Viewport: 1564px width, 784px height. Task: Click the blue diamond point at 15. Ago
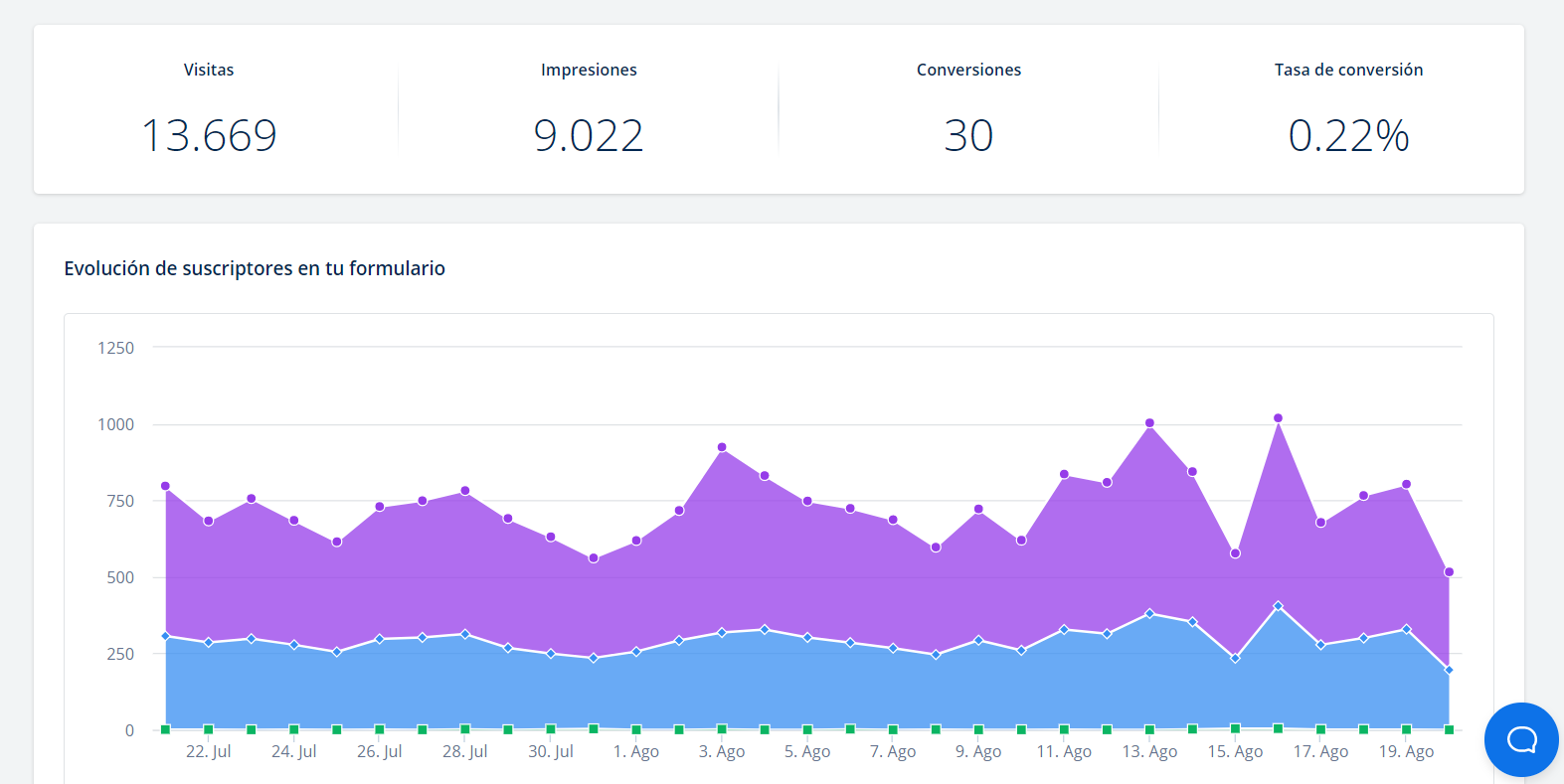click(1235, 658)
